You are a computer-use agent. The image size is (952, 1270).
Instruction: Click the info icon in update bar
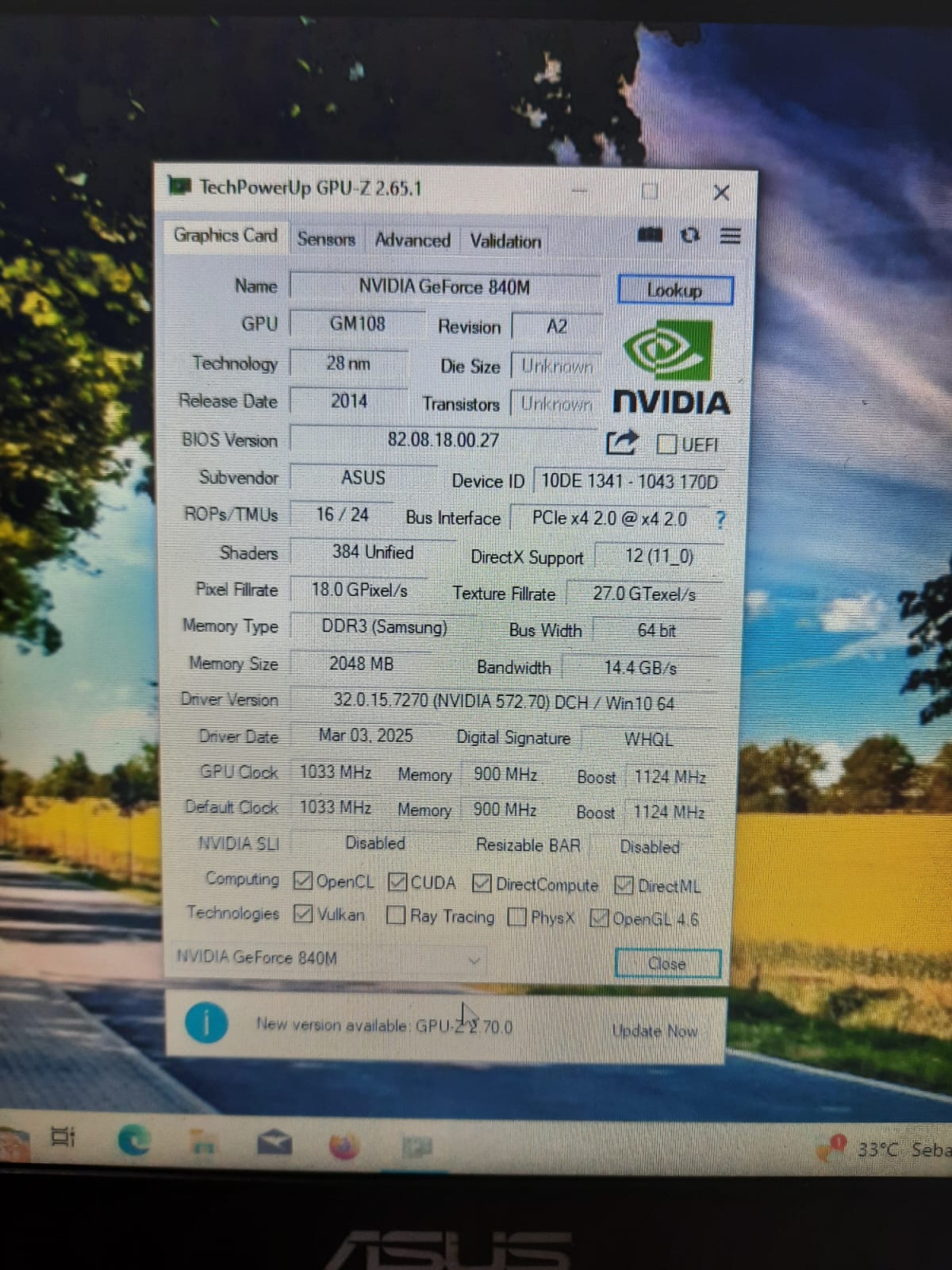[206, 1023]
